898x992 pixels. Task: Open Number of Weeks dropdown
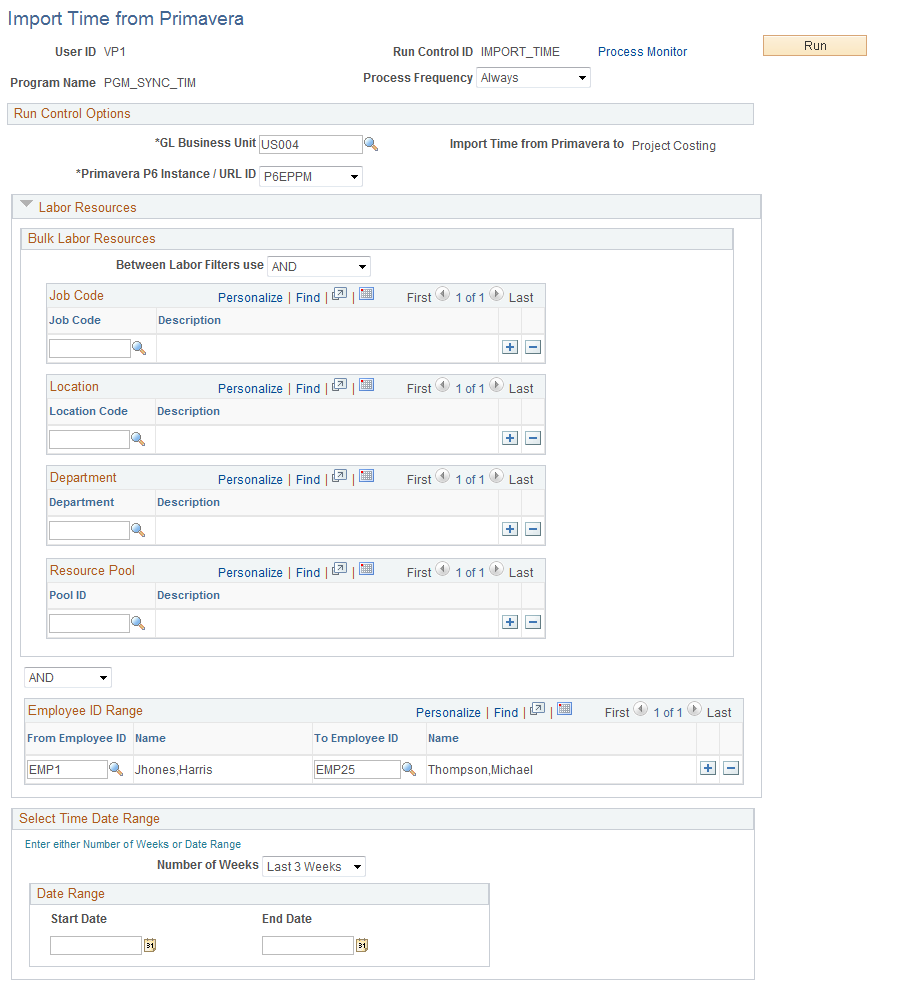314,866
